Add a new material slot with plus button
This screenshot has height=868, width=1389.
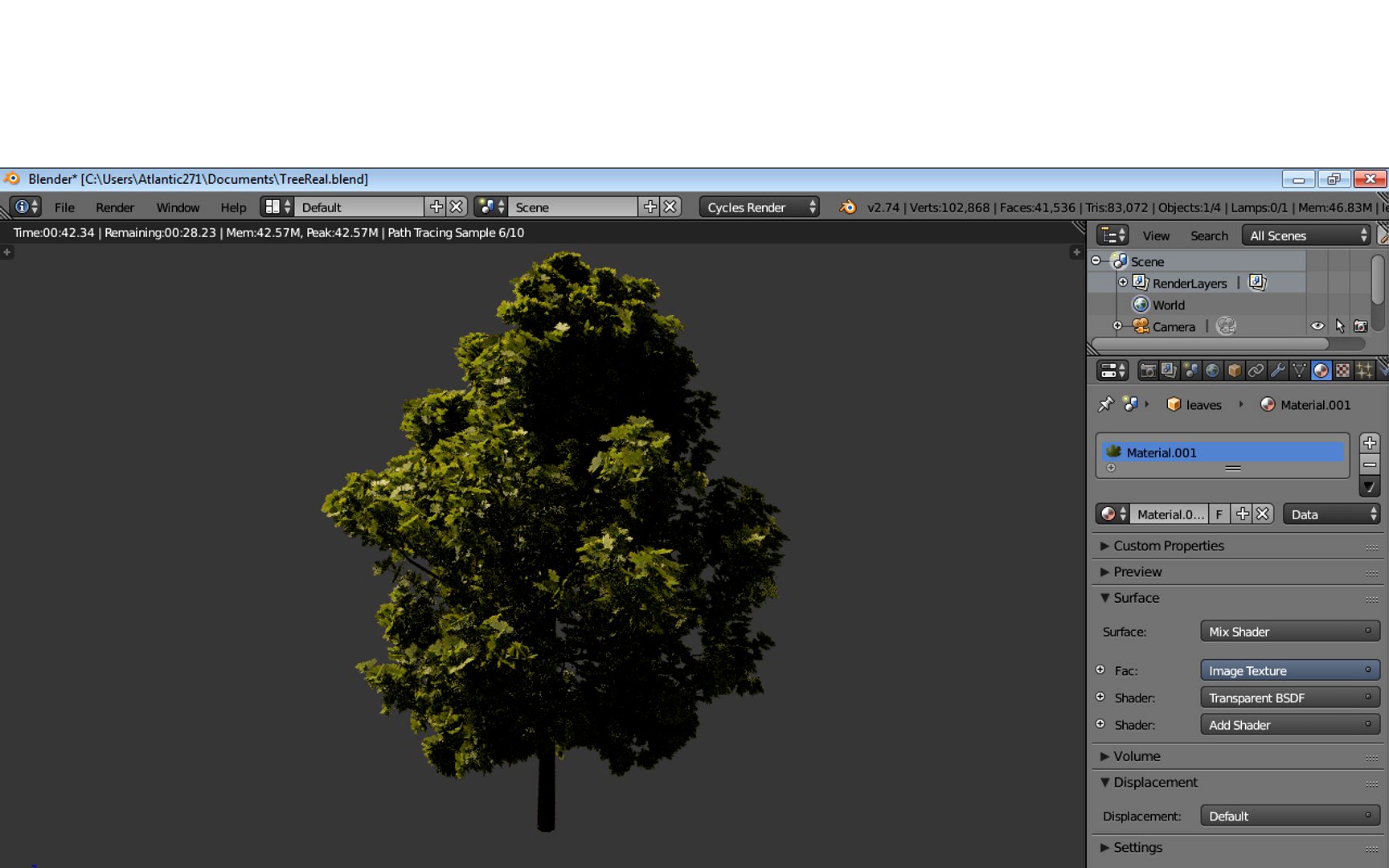pos(1369,442)
